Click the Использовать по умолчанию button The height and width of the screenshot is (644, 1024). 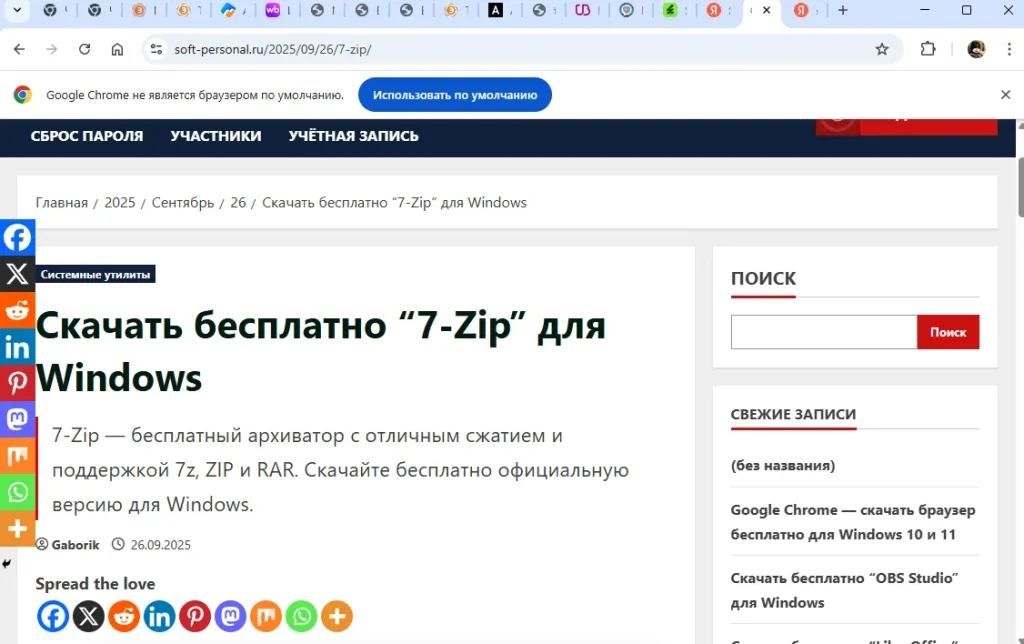pyautogui.click(x=455, y=95)
